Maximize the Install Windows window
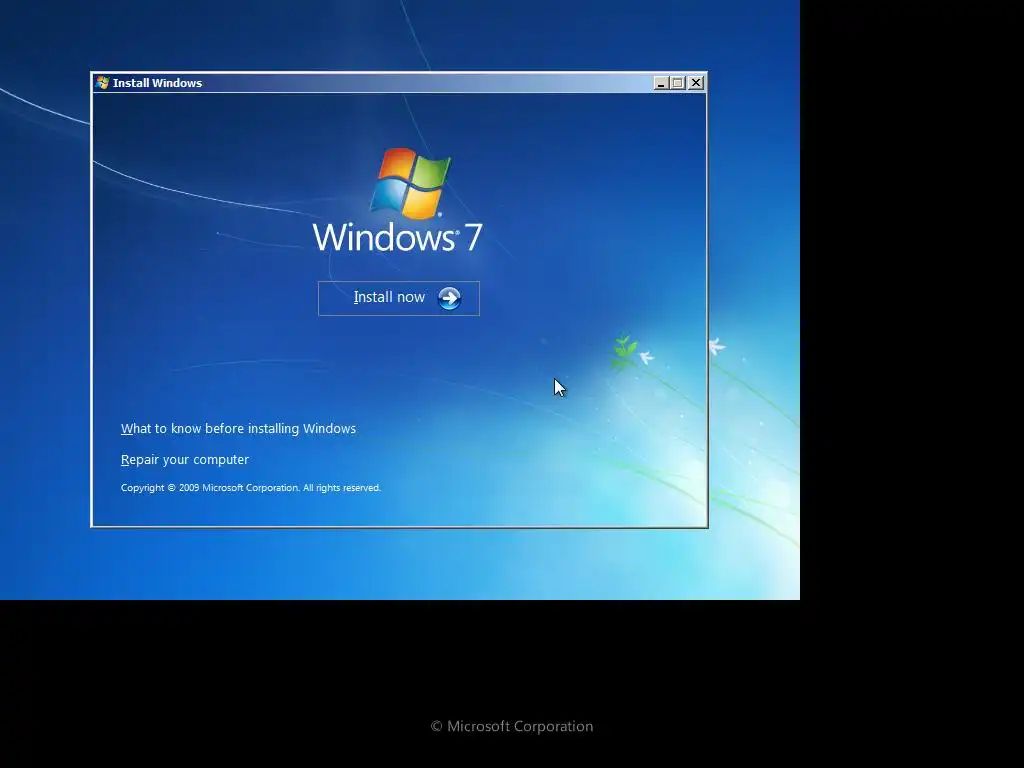This screenshot has height=768, width=1024. point(678,83)
